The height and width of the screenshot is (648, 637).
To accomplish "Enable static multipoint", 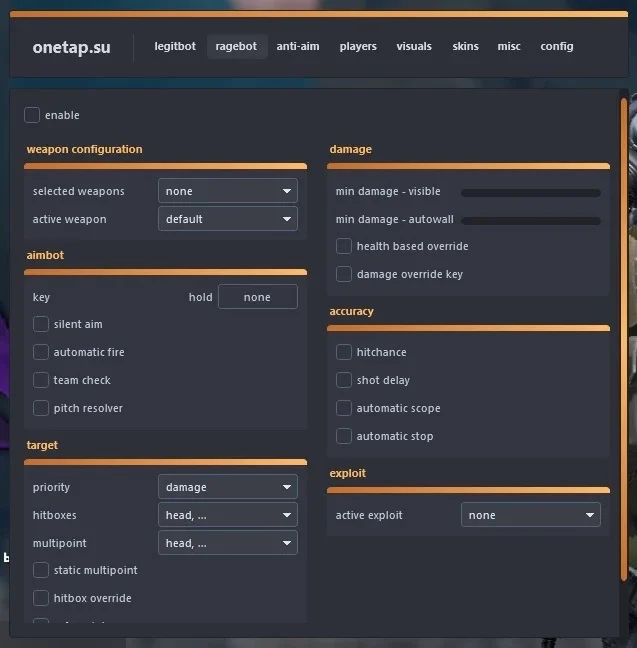I will click(41, 570).
